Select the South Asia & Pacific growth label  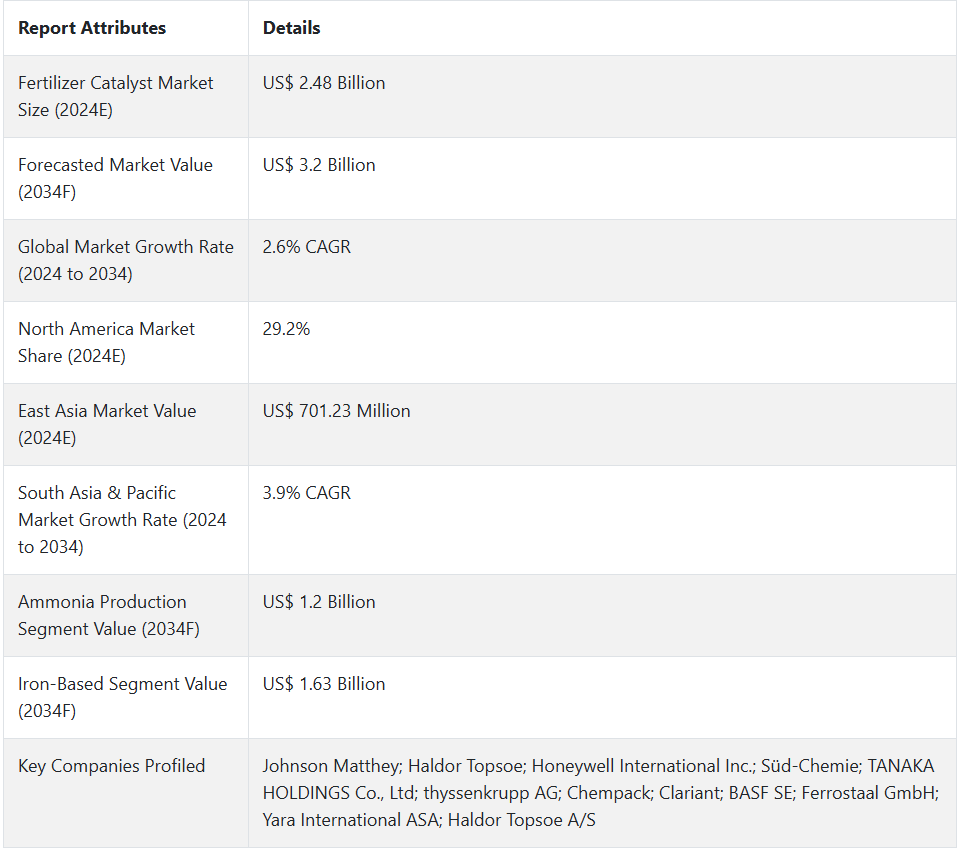(122, 520)
